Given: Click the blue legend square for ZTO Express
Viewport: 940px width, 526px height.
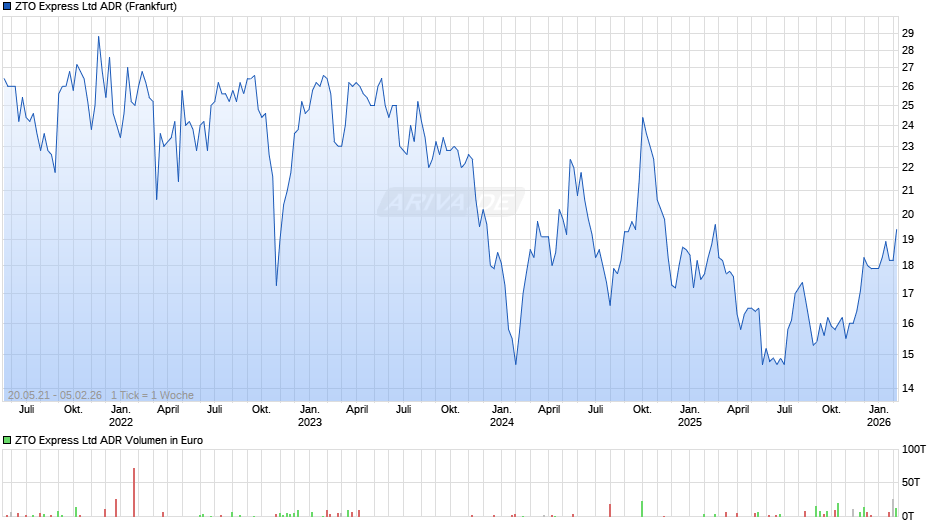Looking at the screenshot, I should pyautogui.click(x=7, y=7).
